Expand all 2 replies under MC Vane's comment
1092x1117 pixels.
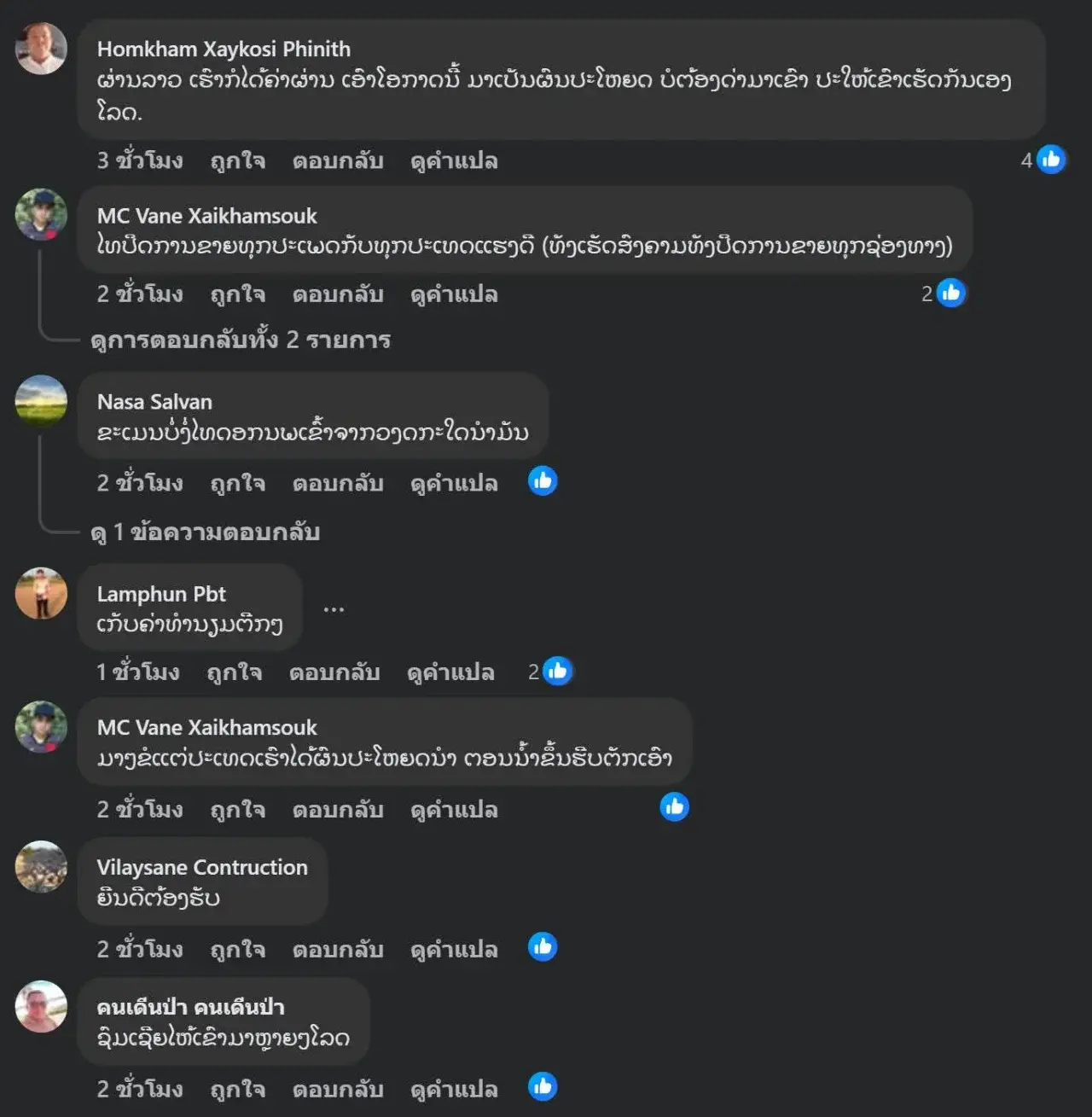[241, 340]
